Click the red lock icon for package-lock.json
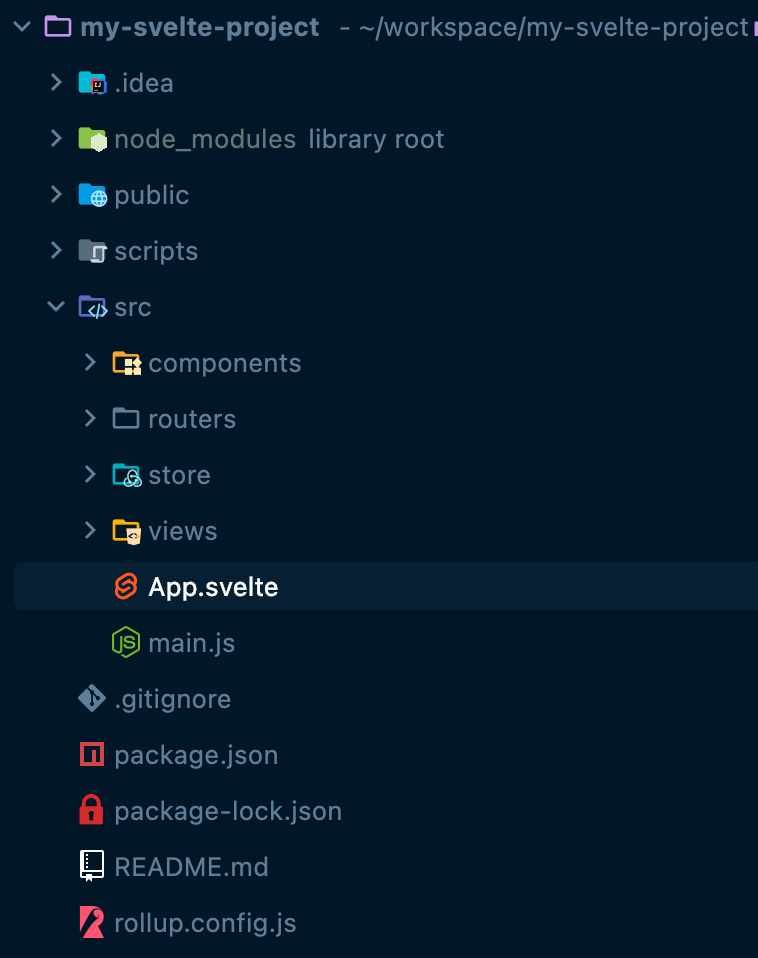 coord(92,810)
